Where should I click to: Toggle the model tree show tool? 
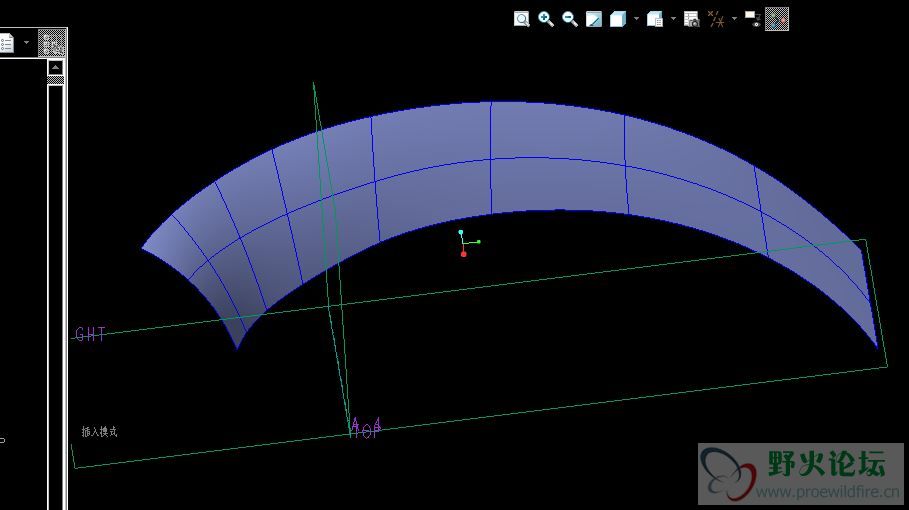click(52, 43)
